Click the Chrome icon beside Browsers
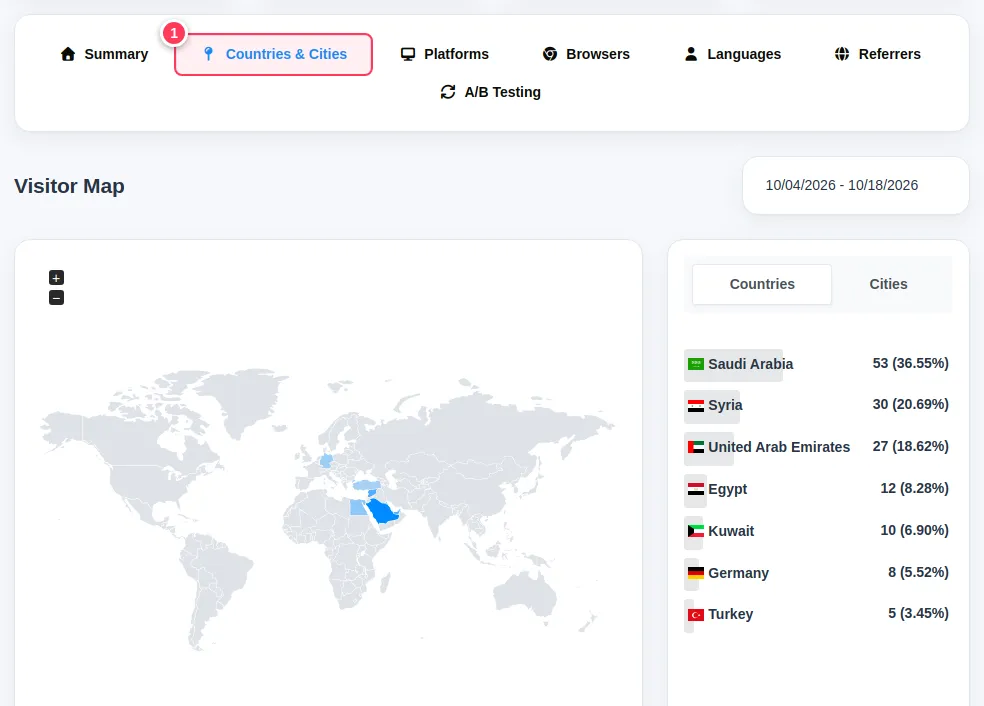 [550, 54]
